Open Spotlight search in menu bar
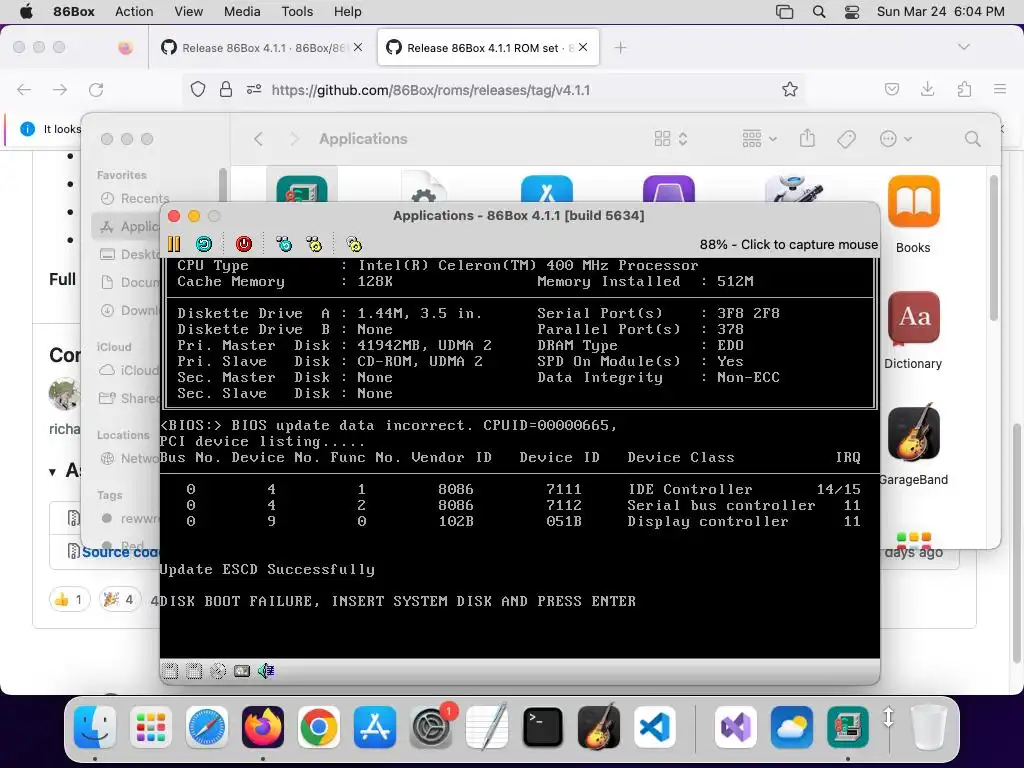The image size is (1024, 768). 819,11
